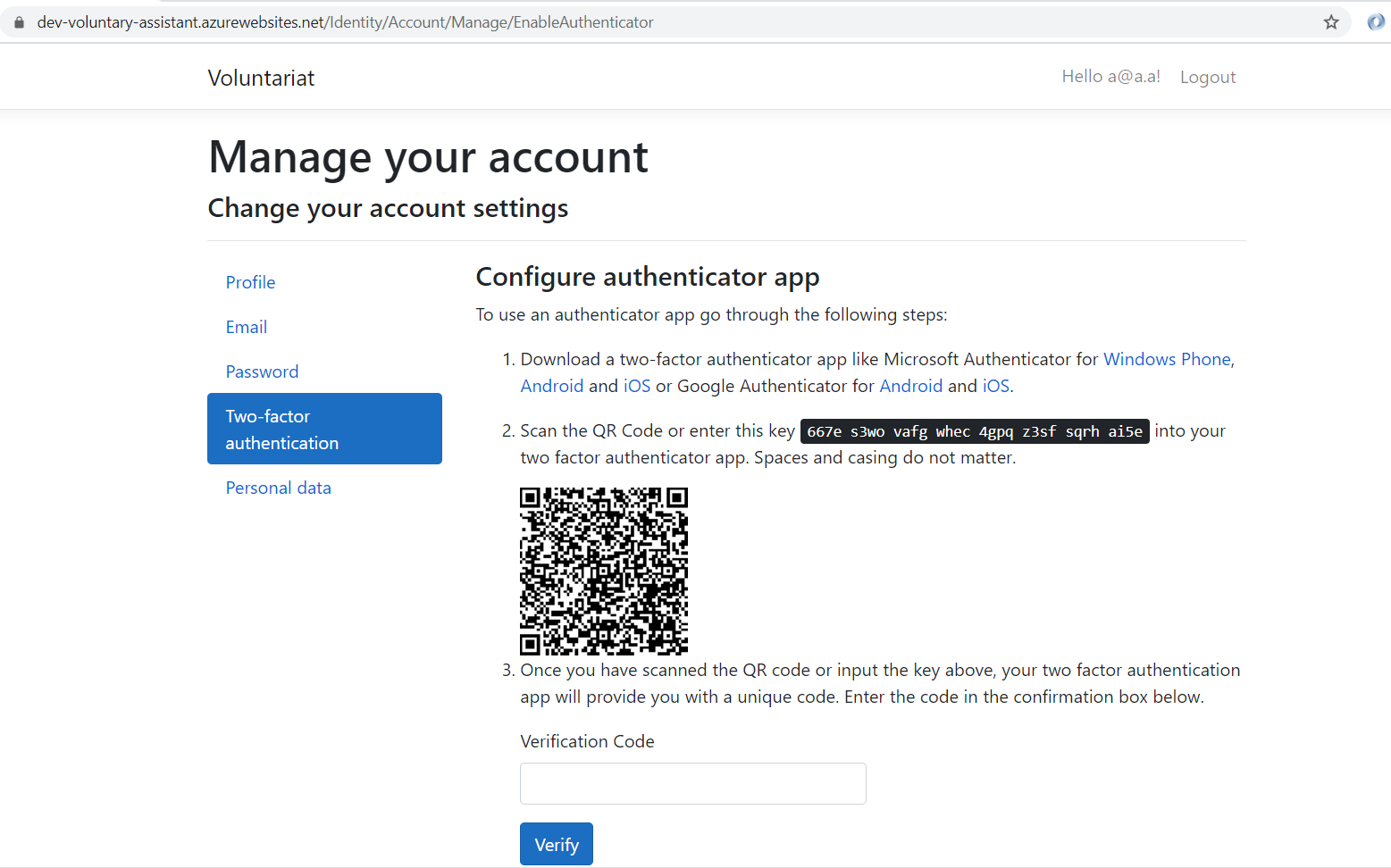1391x868 pixels.
Task: Open the Personal data section
Action: pyautogui.click(x=278, y=488)
